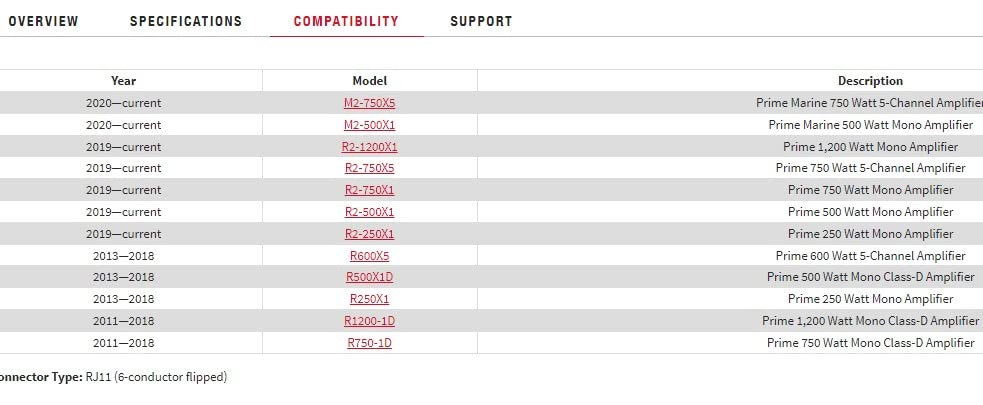Visit the R1200-1D model link

point(369,321)
